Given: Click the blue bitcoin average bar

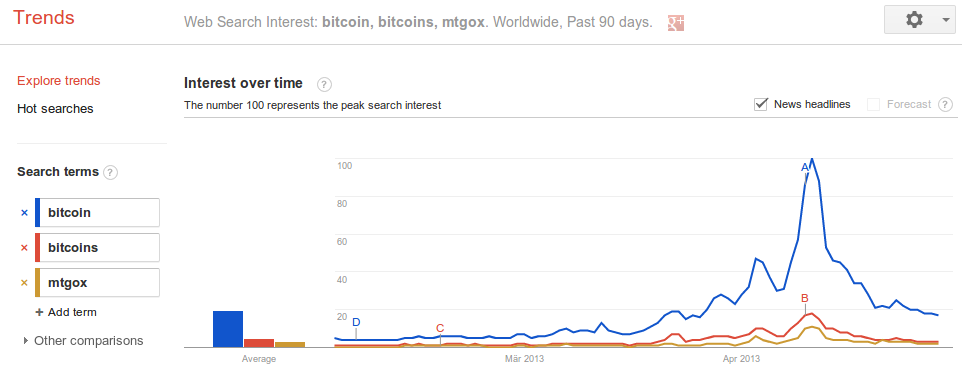Looking at the screenshot, I should click(228, 330).
